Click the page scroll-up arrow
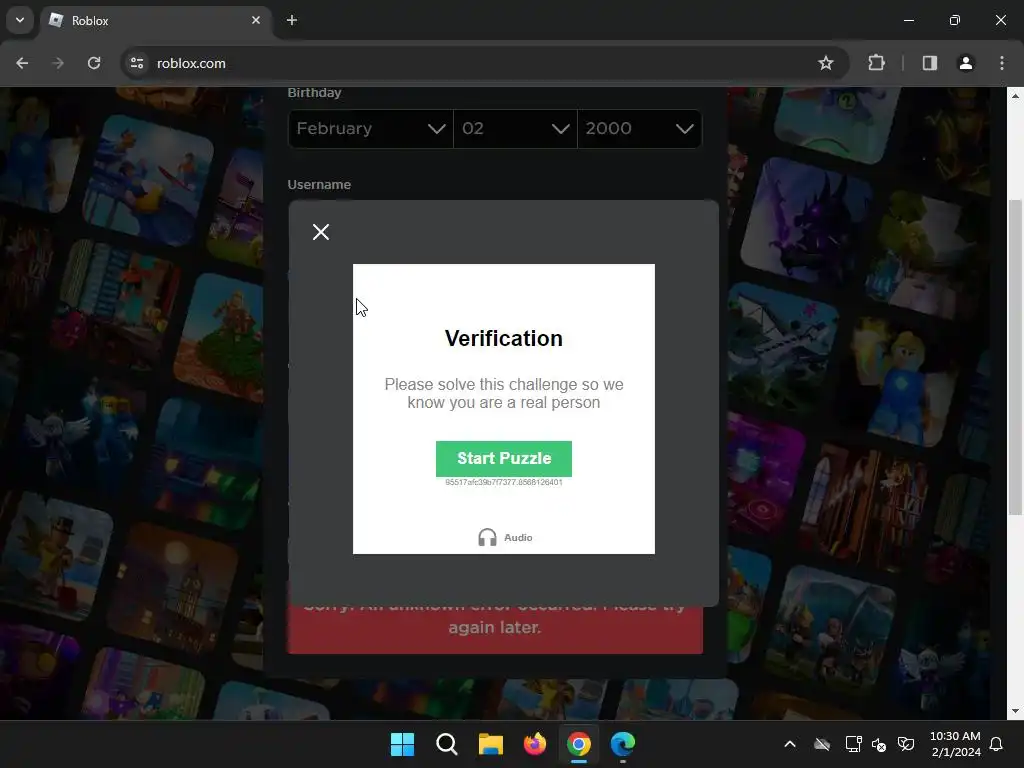Viewport: 1024px width, 768px height. point(1015,96)
